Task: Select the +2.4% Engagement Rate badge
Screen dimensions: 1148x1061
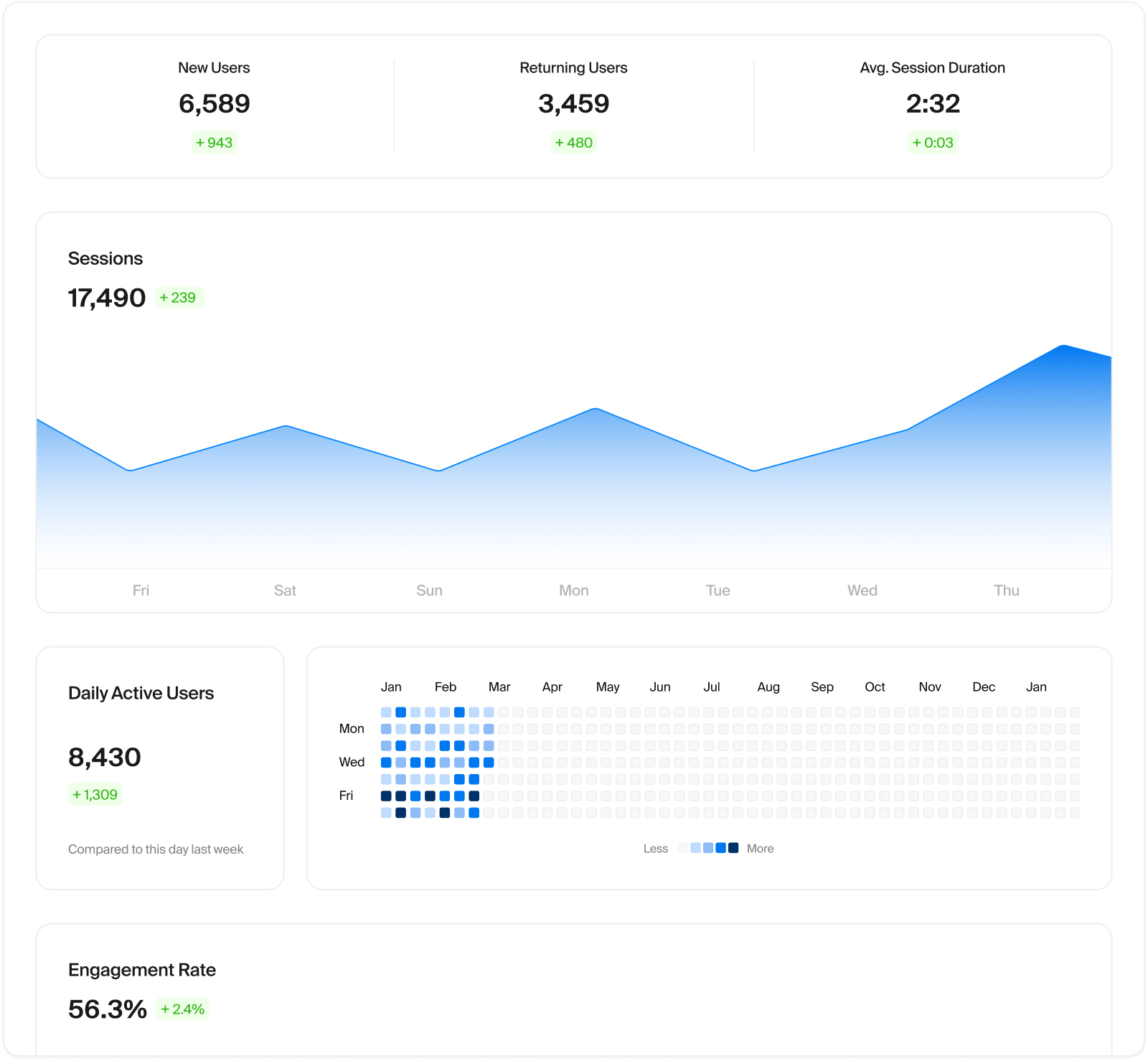Action: click(x=183, y=1009)
